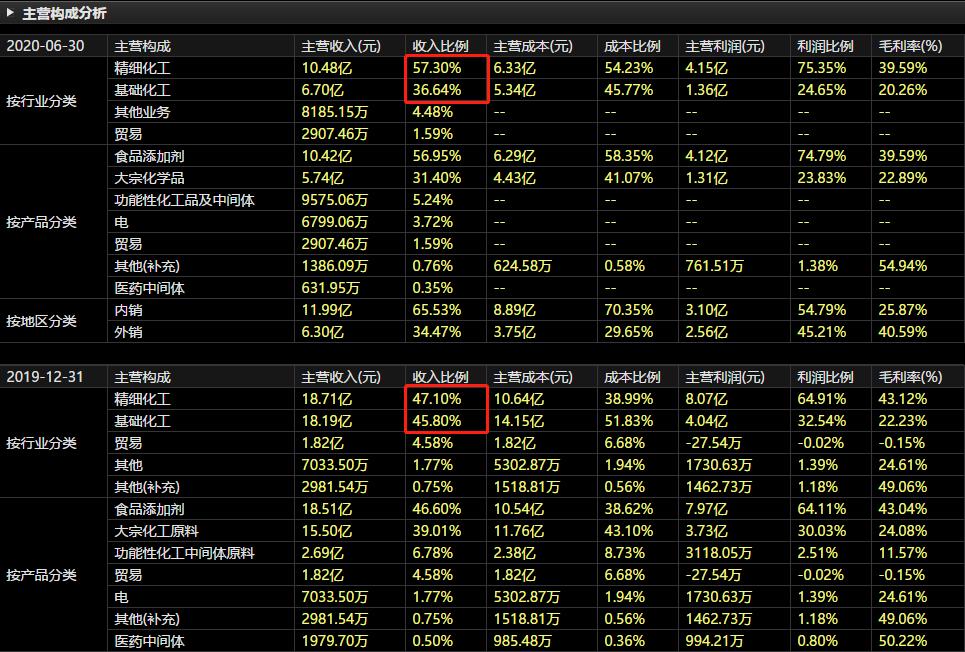Screen dimensions: 965x652
Task: Select the 食品添加剂 row with 10.42亿 revenue
Action: click(535, 156)
